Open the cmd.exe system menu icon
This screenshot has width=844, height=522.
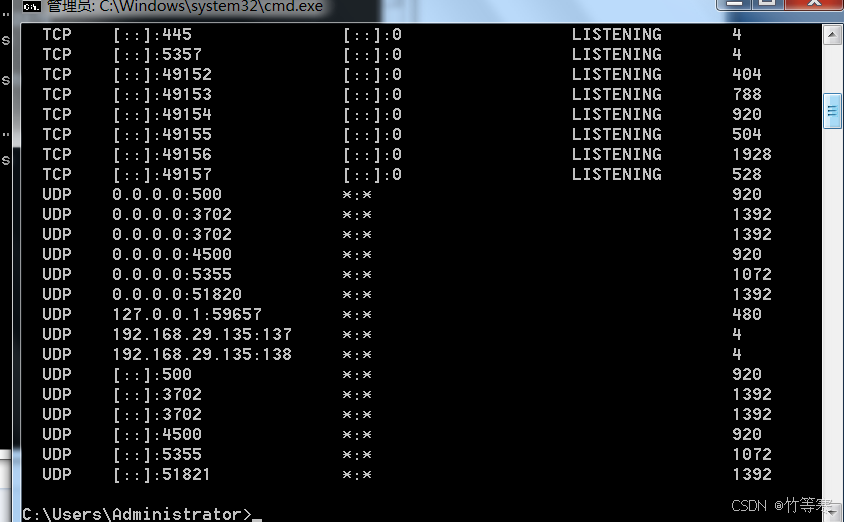pos(32,6)
